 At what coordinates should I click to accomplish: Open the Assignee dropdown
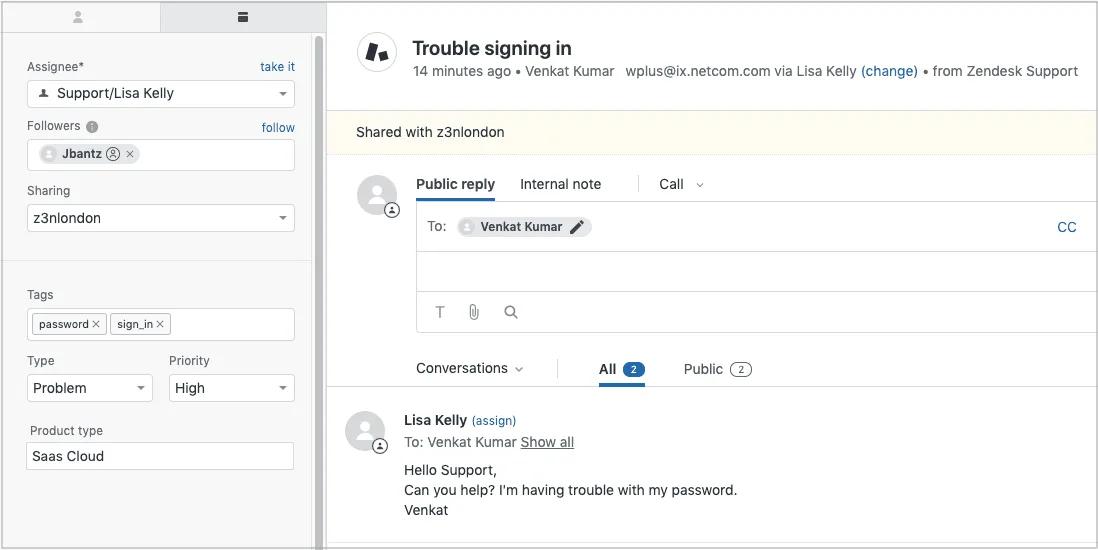[x=161, y=94]
